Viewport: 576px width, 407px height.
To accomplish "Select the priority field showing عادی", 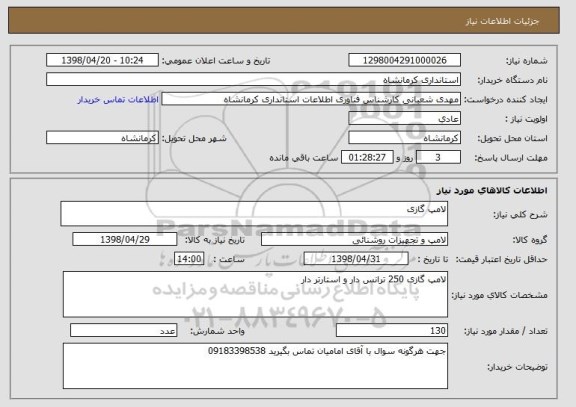I will [x=404, y=119].
